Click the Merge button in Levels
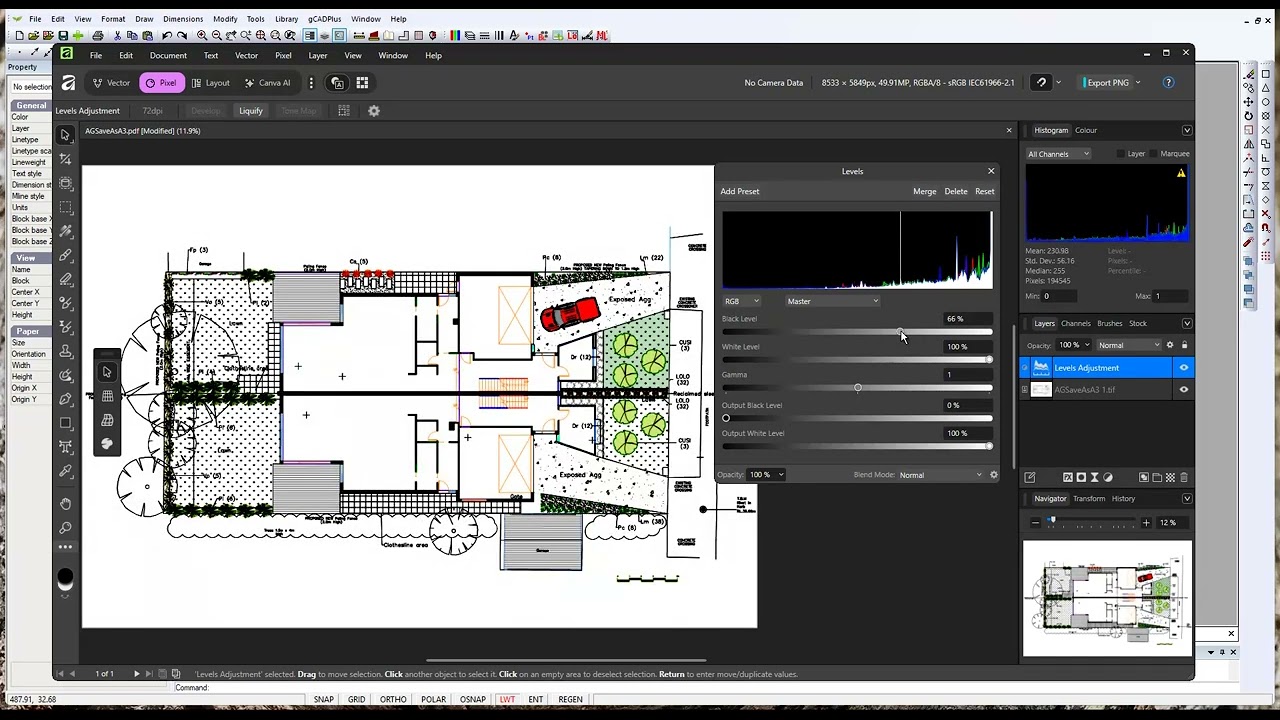 coord(924,191)
